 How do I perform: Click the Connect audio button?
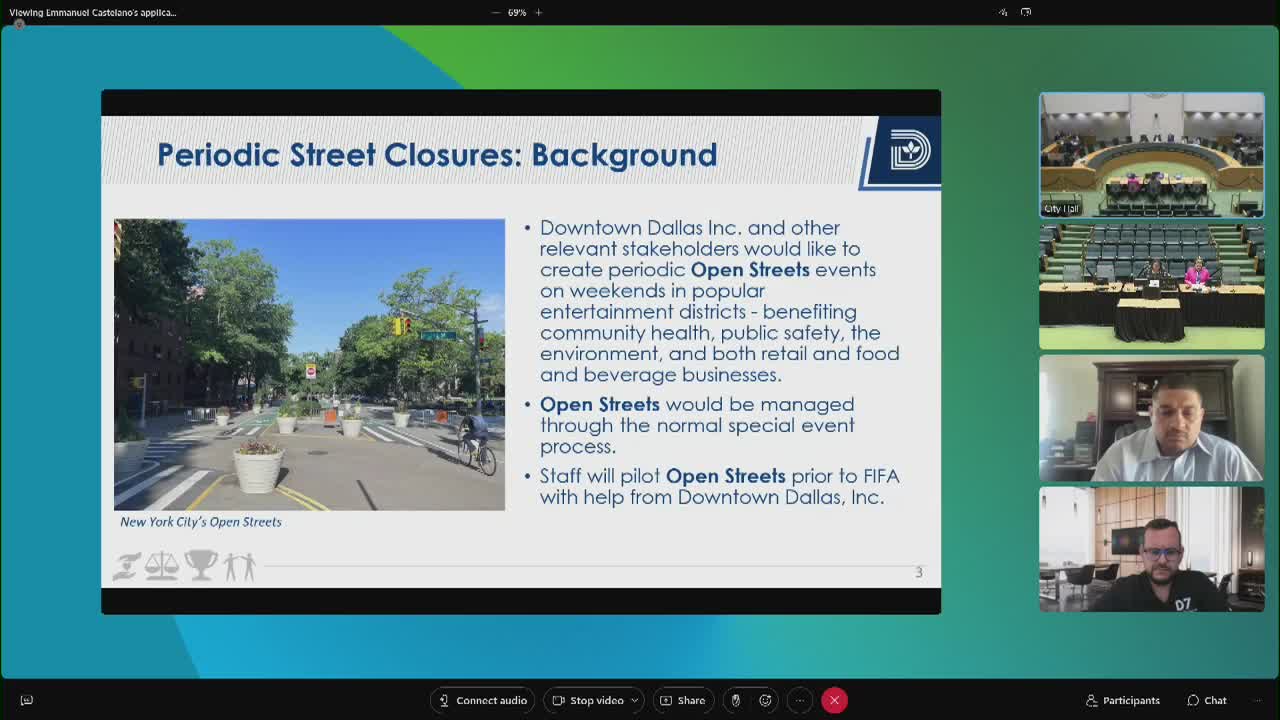(x=483, y=700)
